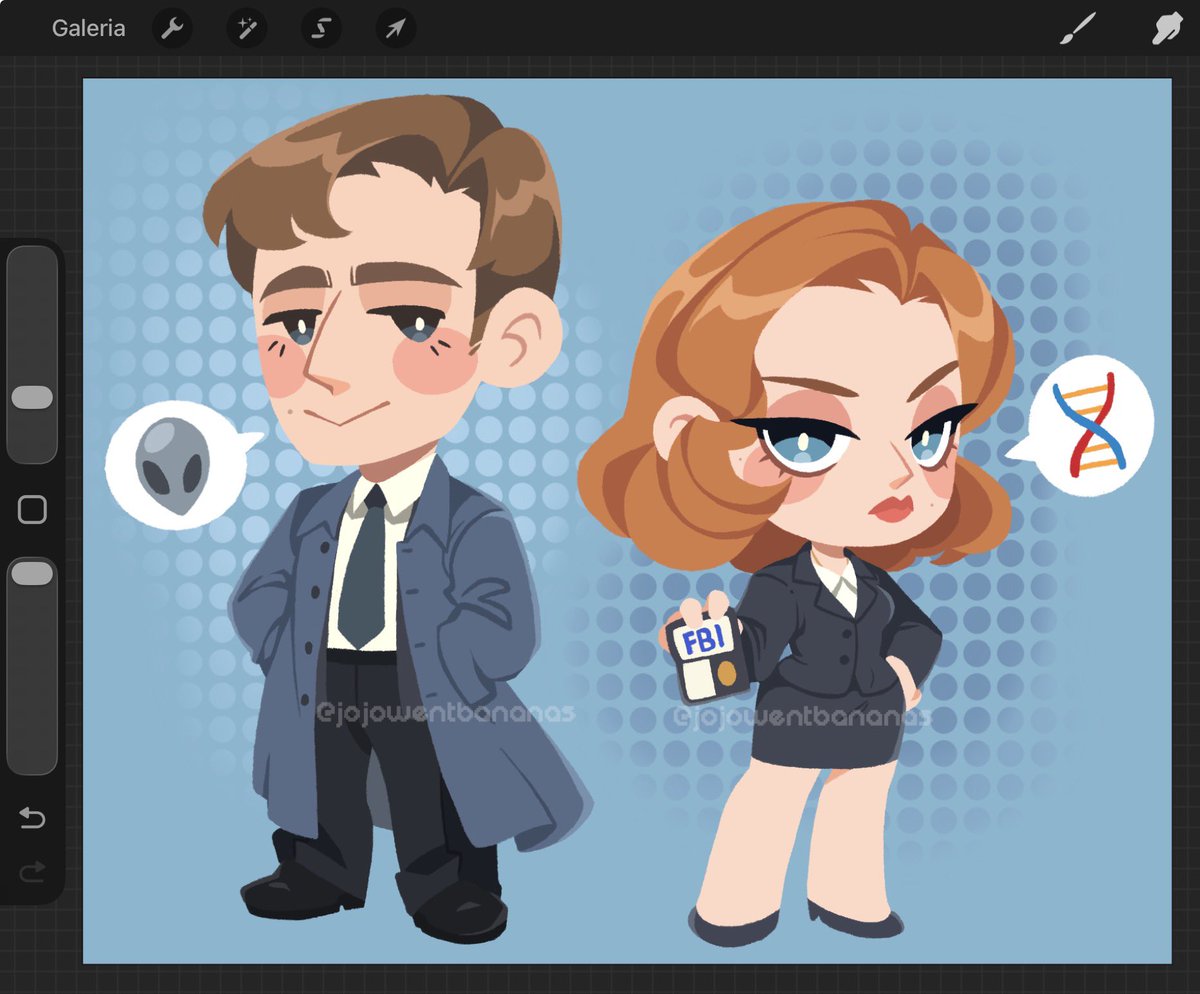Select the Smudge finger tool
This screenshot has width=1200, height=994.
[1167, 29]
